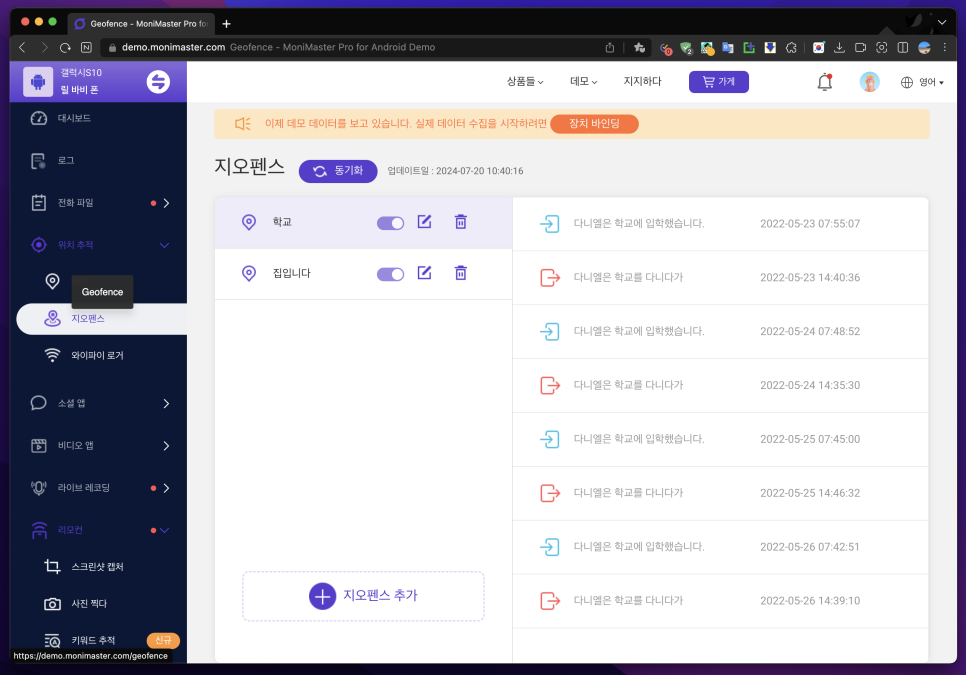Click the Android device icon
Viewport: 966px width, 675px height.
[x=38, y=81]
